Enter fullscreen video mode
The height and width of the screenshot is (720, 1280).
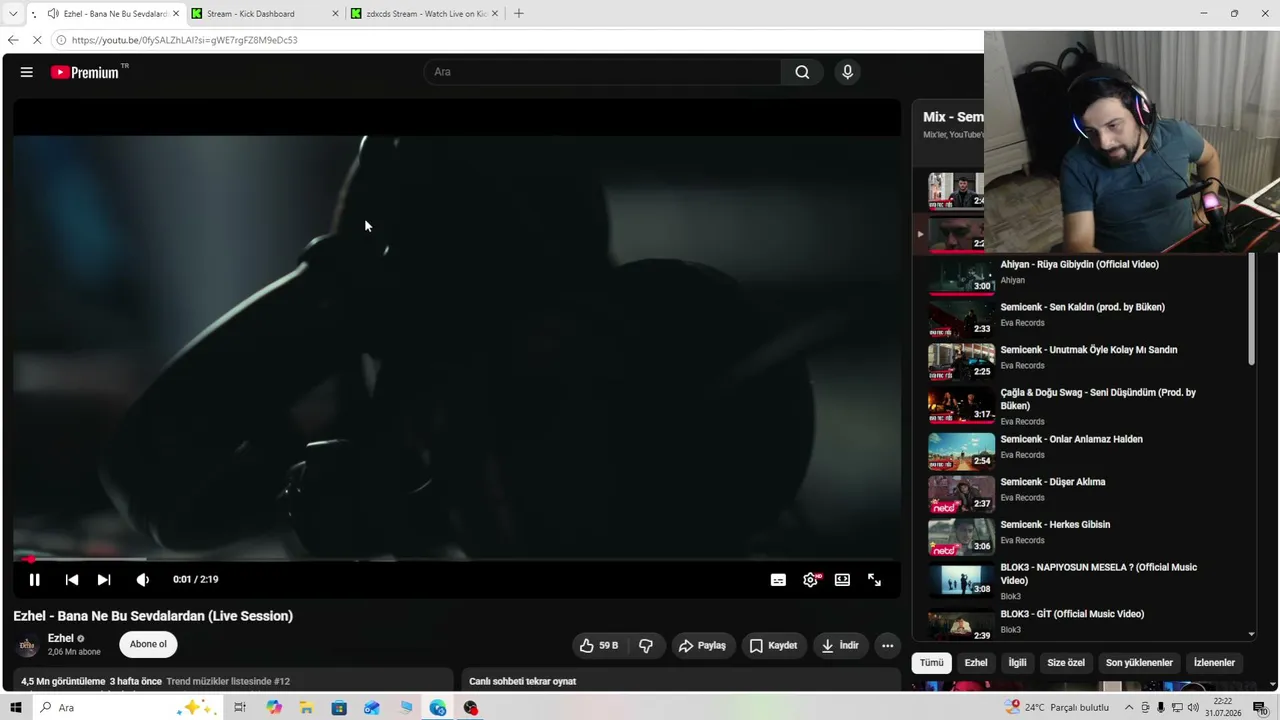[874, 580]
